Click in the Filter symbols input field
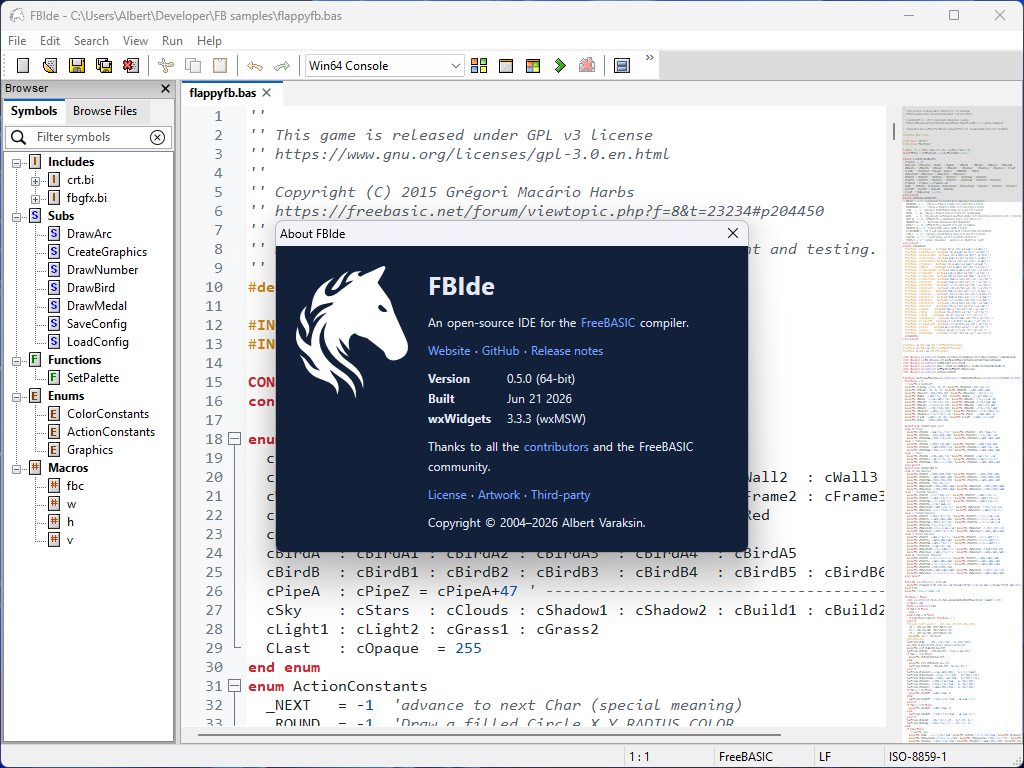 (x=89, y=137)
